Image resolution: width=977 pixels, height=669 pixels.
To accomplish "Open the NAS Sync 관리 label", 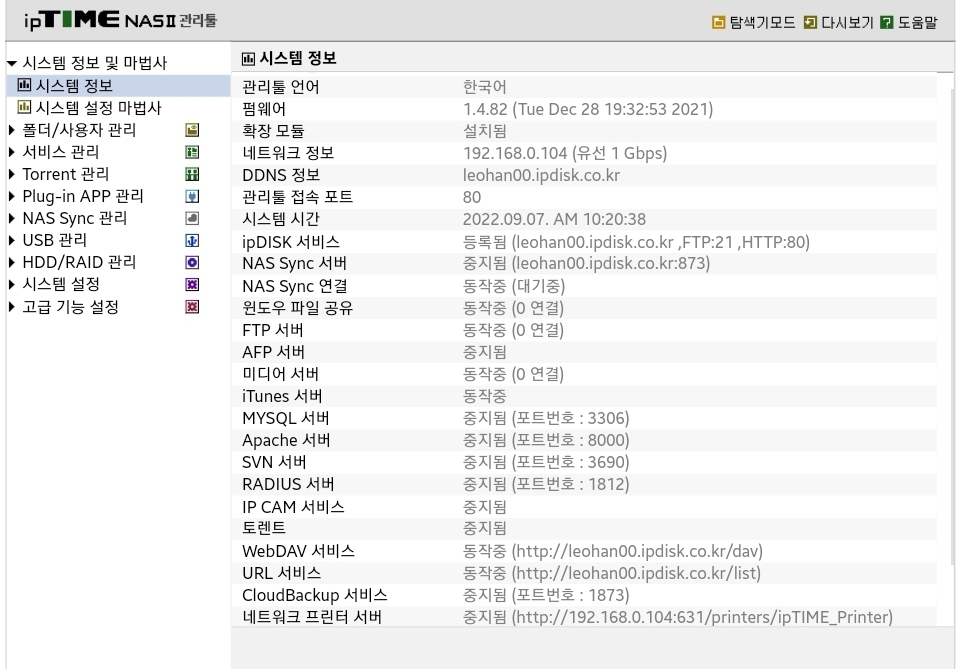I will click(x=75, y=219).
